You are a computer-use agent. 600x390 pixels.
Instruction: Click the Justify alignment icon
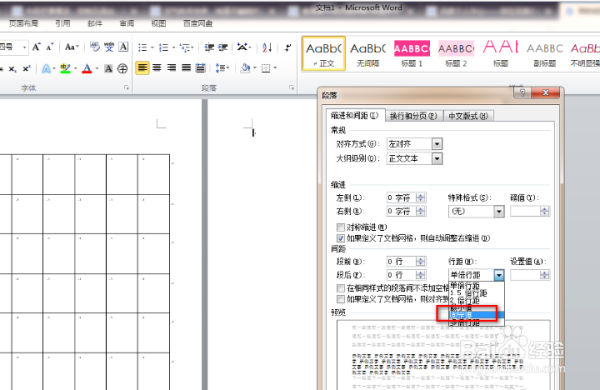coord(186,69)
